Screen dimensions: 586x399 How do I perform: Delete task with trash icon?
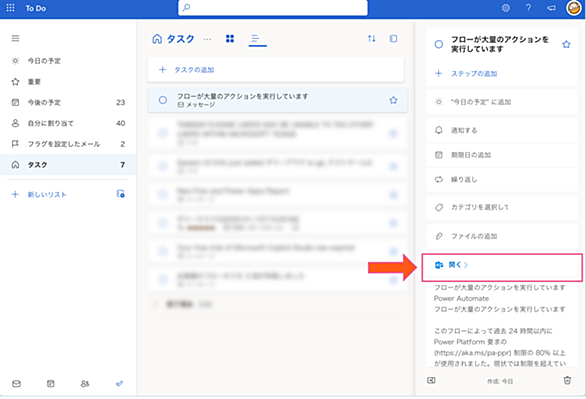pos(567,380)
